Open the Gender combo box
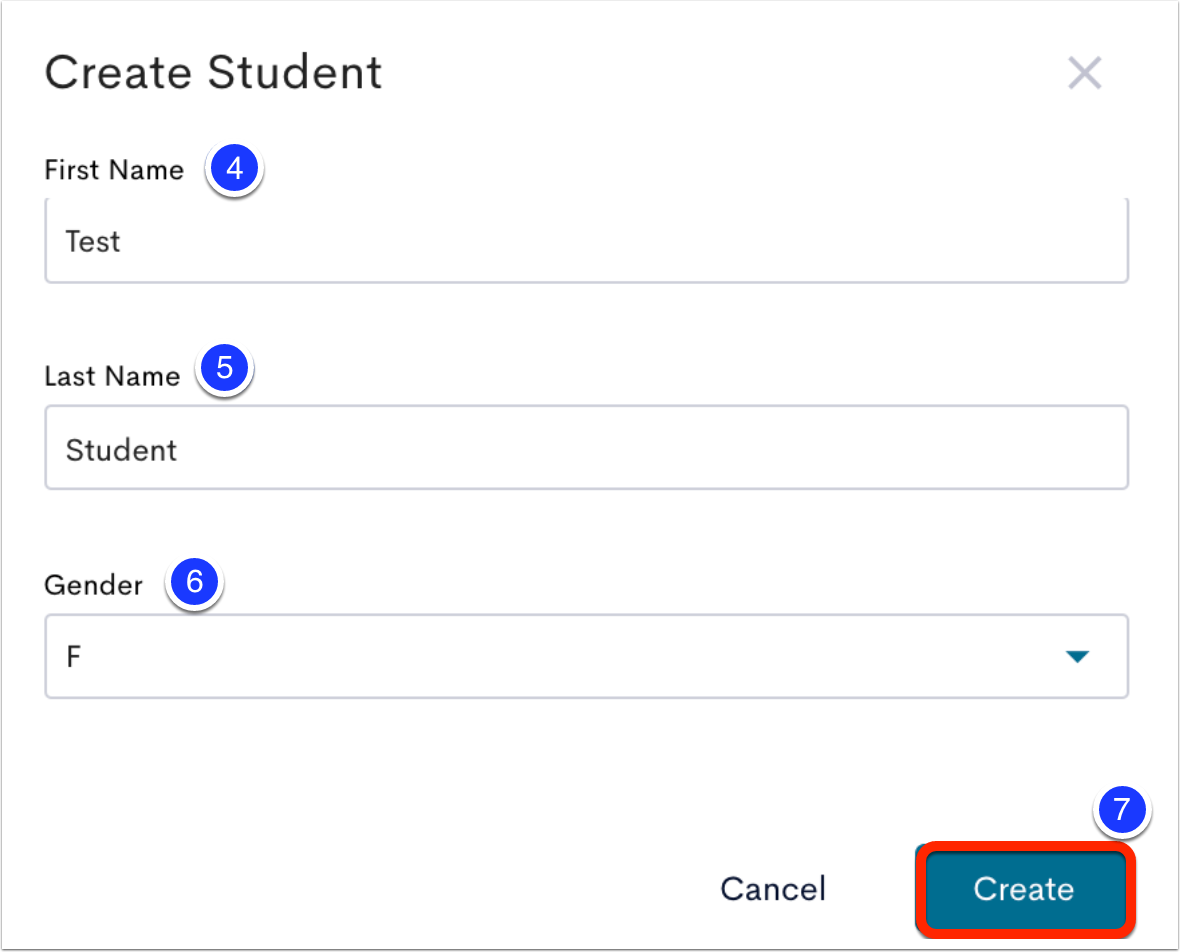This screenshot has width=1180, height=952. (586, 656)
